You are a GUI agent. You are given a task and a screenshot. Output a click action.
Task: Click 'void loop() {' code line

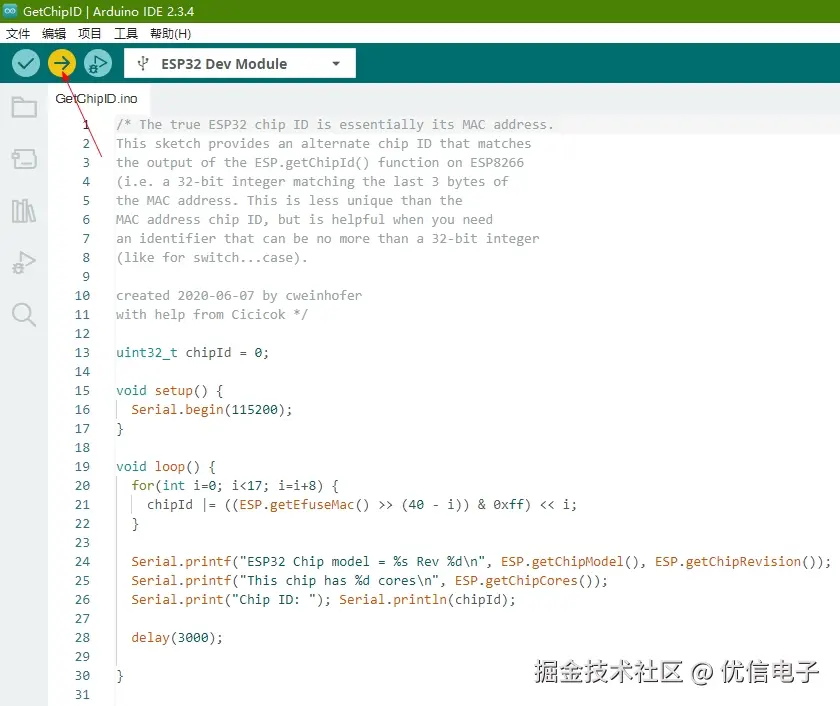(166, 467)
